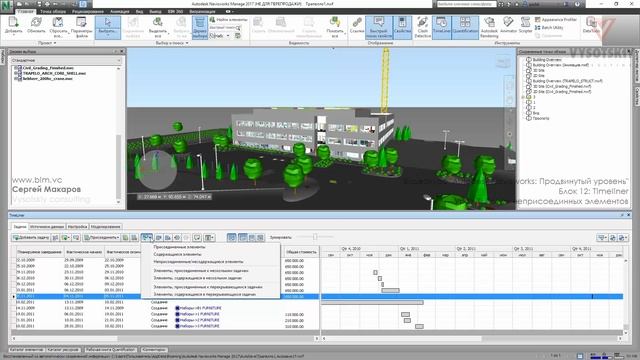Click the Общая стоимость column header
This screenshot has width=640, height=360.
(x=301, y=252)
